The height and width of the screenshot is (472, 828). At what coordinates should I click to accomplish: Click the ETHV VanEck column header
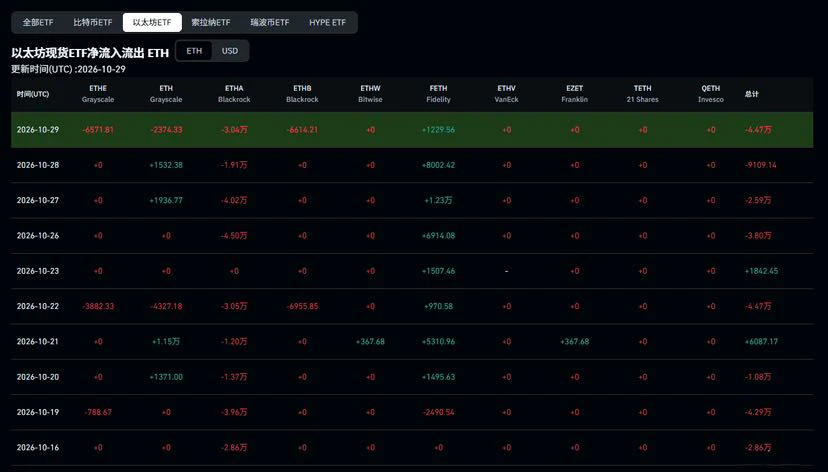pyautogui.click(x=506, y=94)
